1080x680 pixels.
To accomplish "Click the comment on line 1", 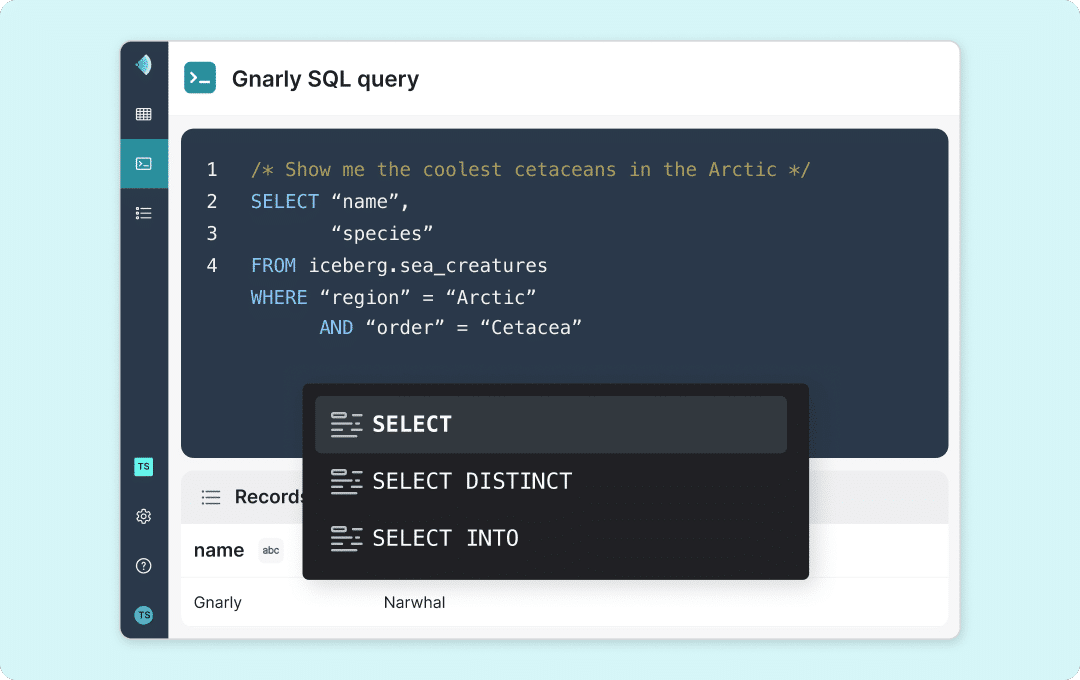I will (x=530, y=169).
